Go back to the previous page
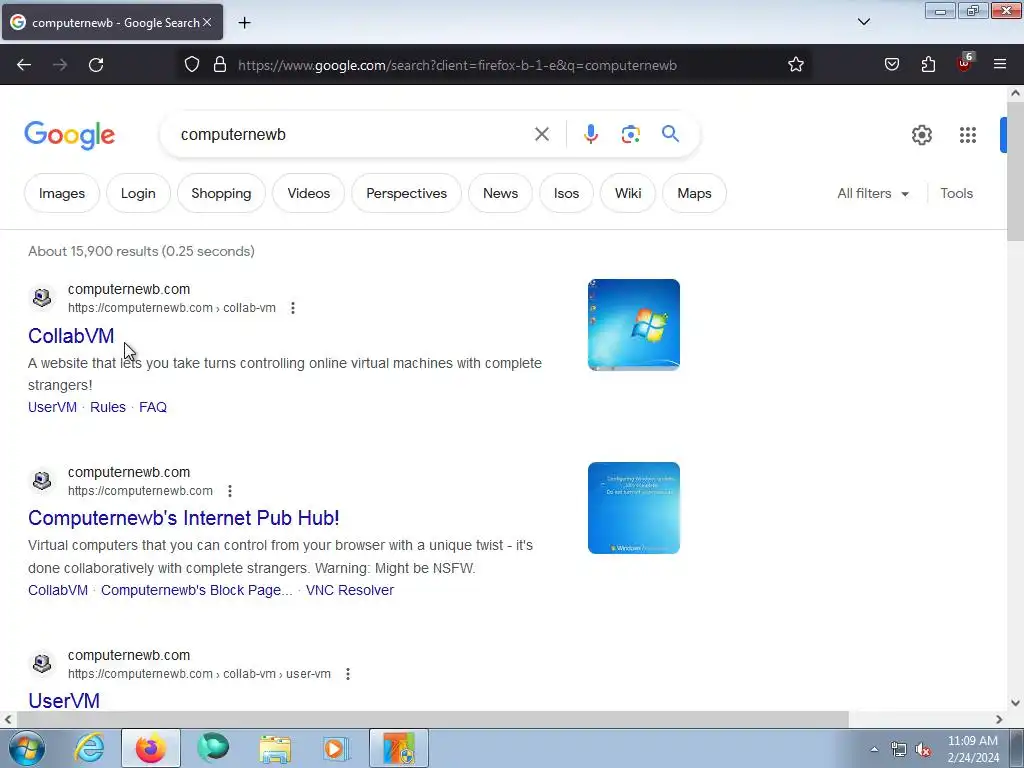 coord(24,65)
